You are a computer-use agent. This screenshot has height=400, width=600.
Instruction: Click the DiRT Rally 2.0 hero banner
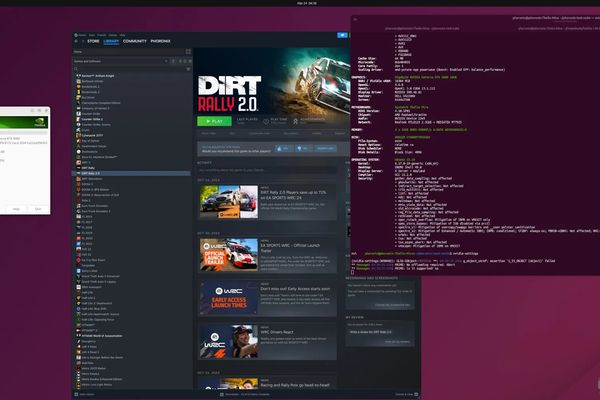click(272, 80)
